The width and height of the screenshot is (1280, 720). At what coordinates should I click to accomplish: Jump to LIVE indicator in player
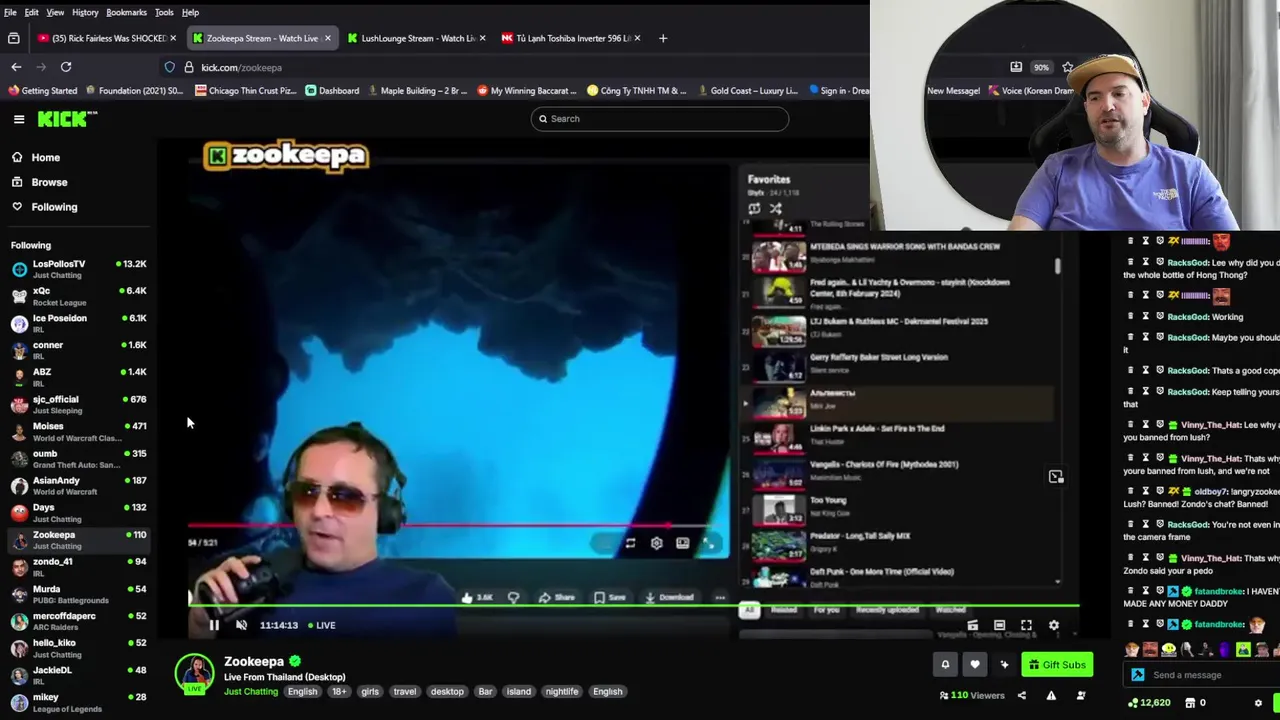[321, 625]
